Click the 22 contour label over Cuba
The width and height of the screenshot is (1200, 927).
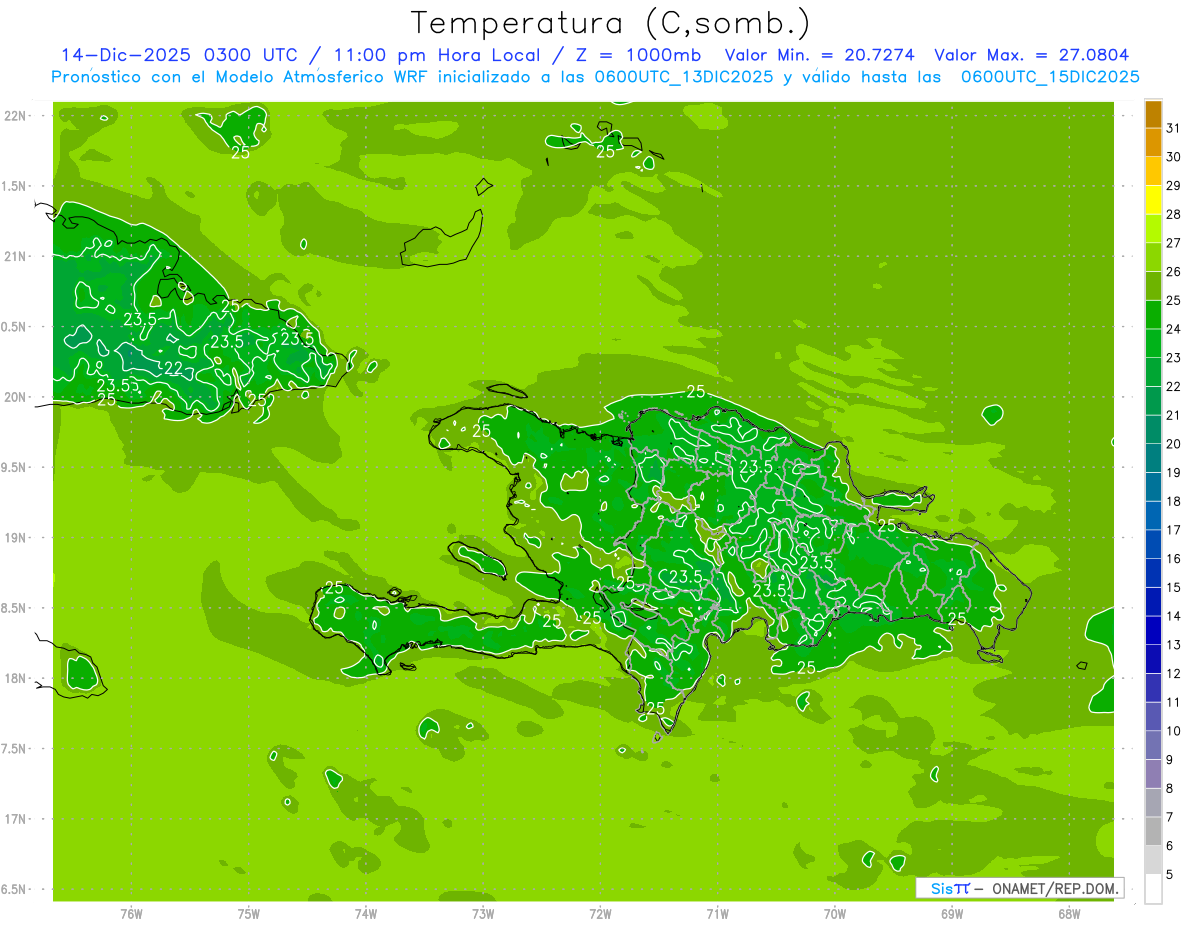[173, 368]
